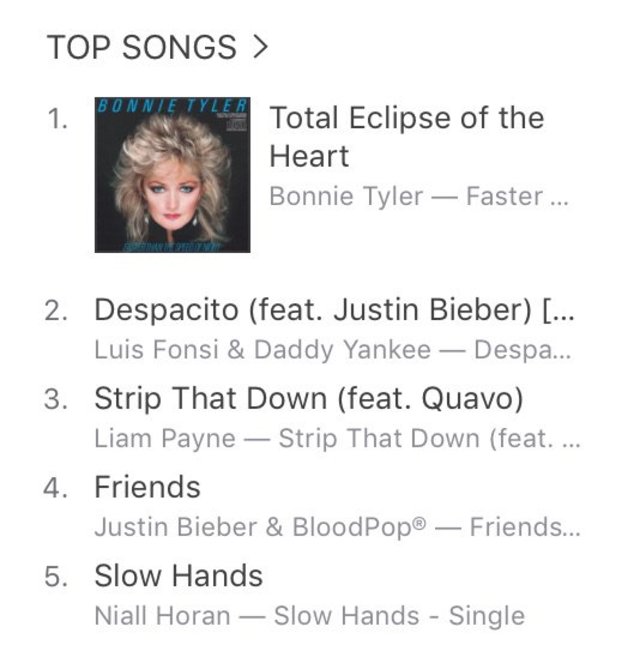This screenshot has height=645, width=640.
Task: Click the Niall Horan — Slow Hands subtitle
Action: (309, 615)
